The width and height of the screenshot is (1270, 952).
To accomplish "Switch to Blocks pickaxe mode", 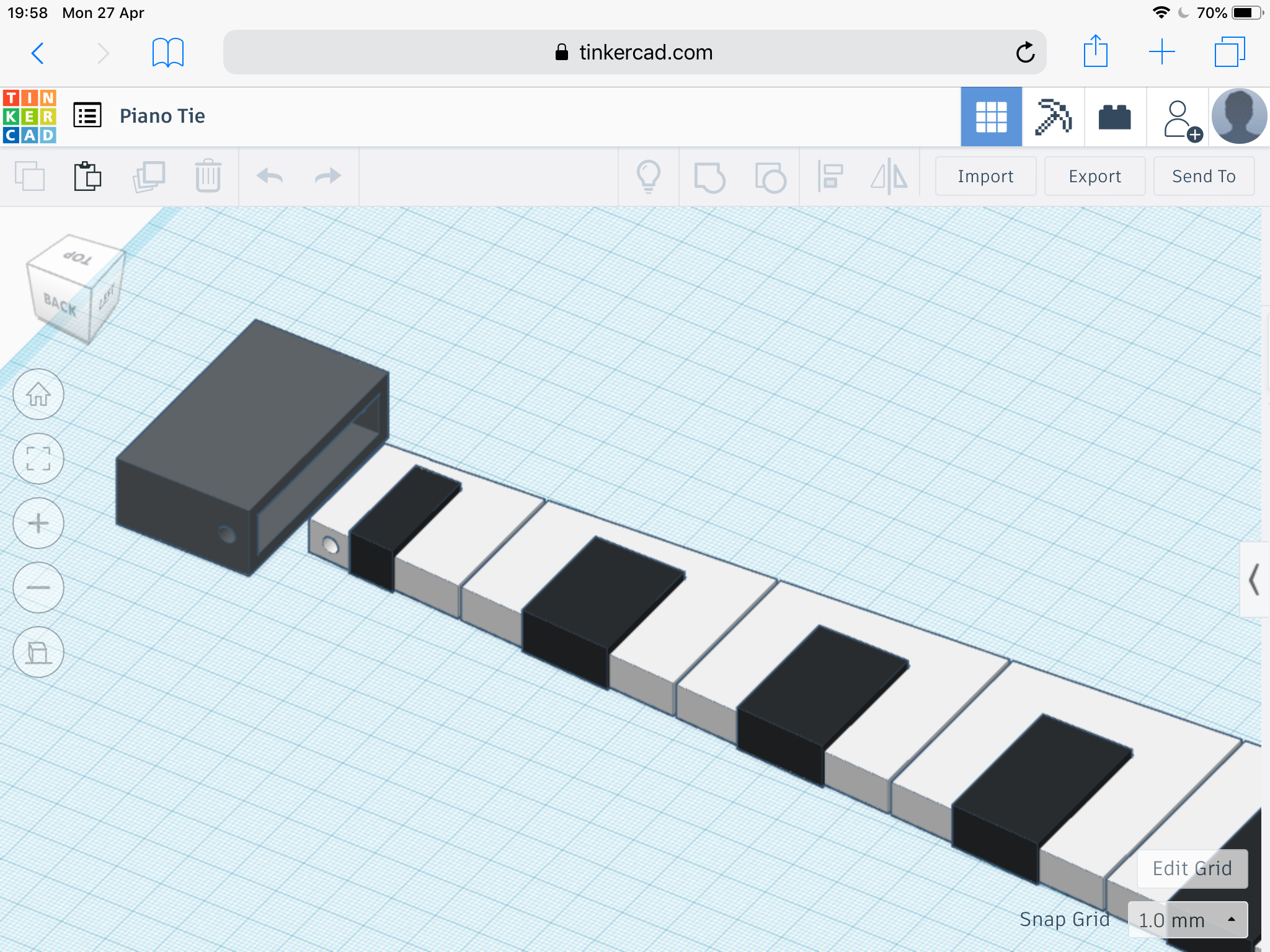I will pos(1053,117).
